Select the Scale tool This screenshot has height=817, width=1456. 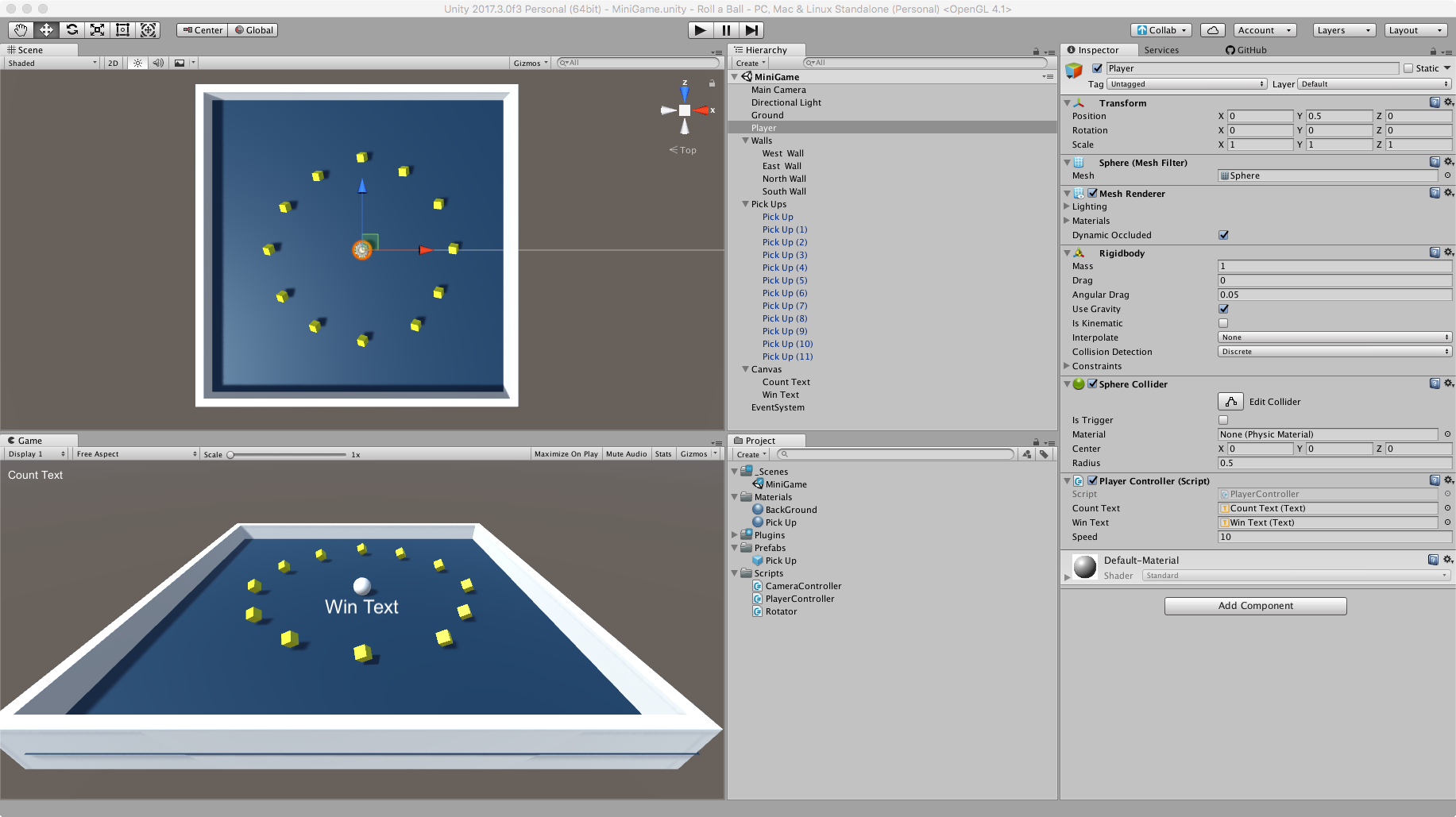point(97,30)
